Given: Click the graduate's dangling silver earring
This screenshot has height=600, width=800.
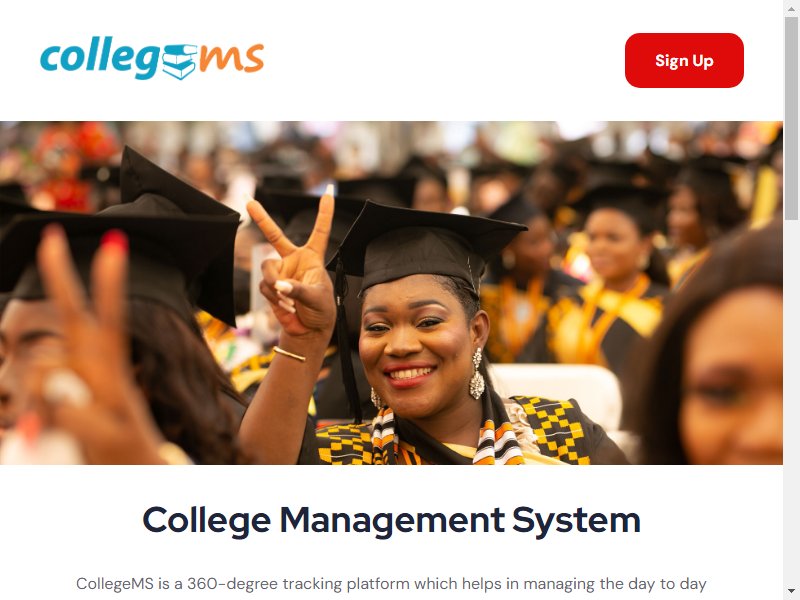Looking at the screenshot, I should tap(477, 374).
